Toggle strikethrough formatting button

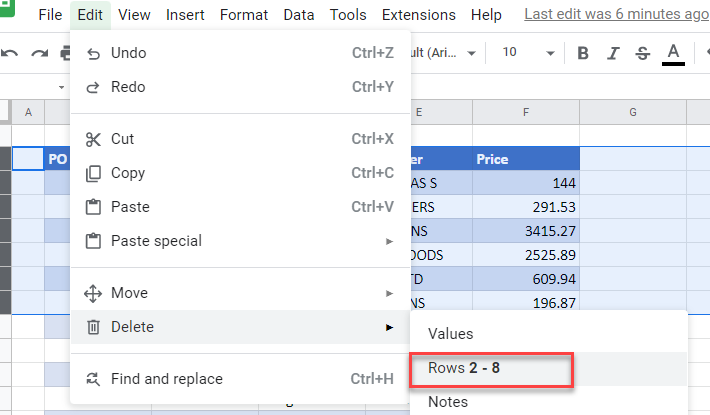coord(642,52)
